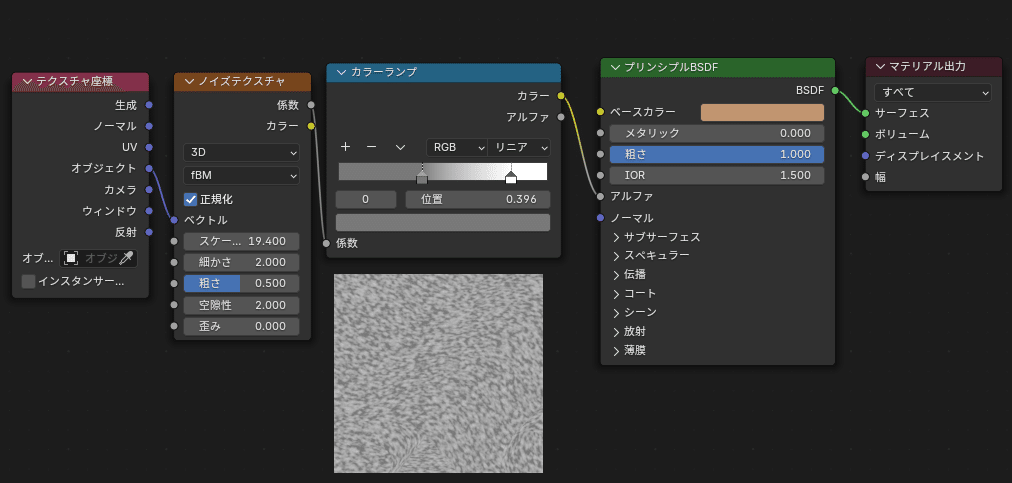The height and width of the screenshot is (483, 1012).
Task: Select the right white color stop marker
Action: 511,178
